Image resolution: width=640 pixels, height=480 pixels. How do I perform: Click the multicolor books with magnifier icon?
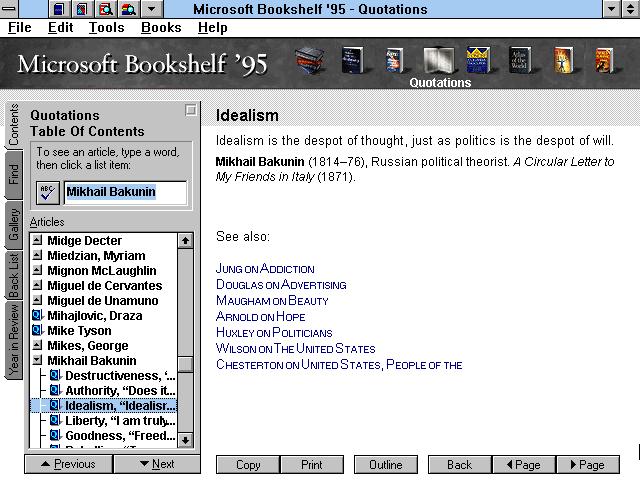coord(129,9)
